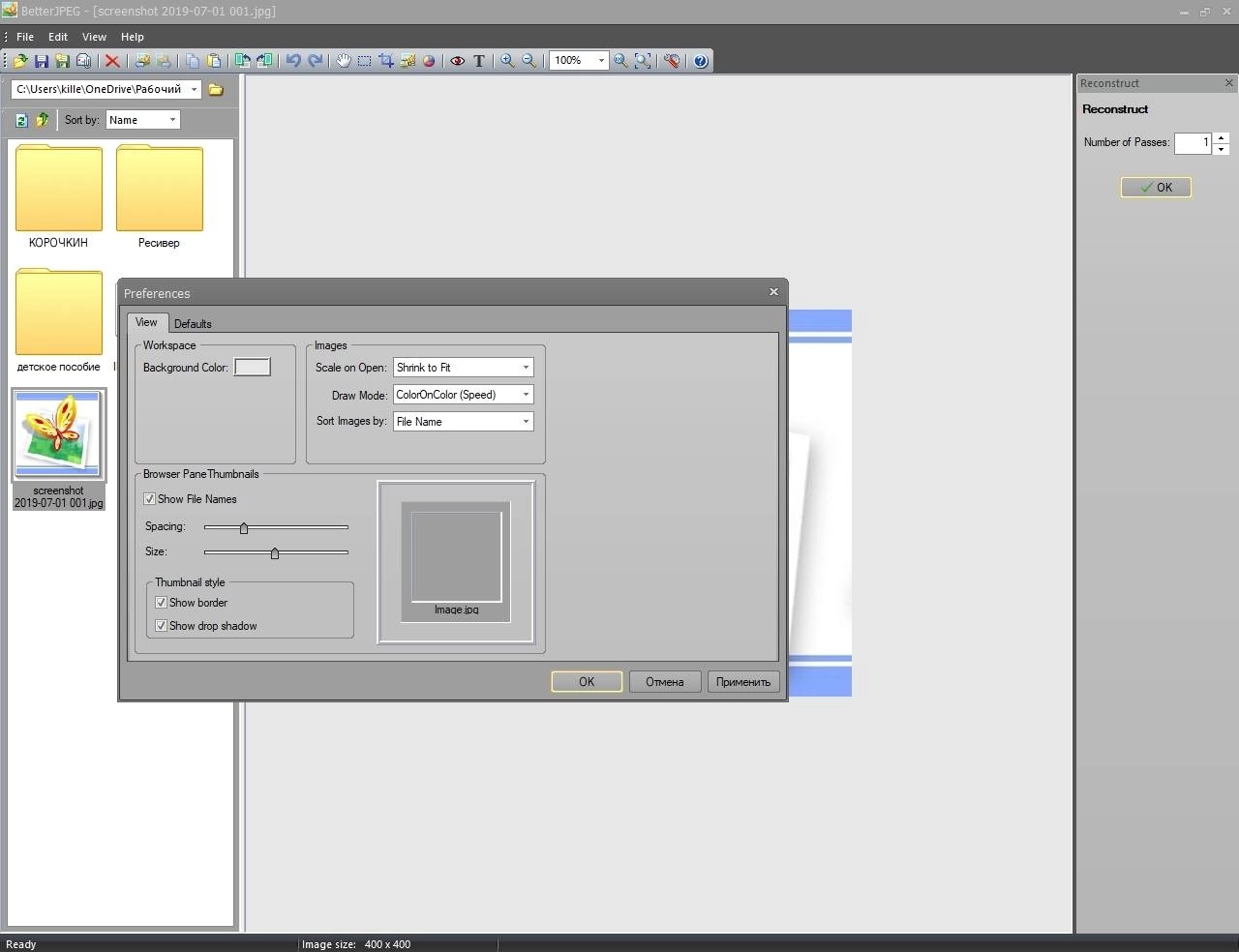This screenshot has width=1239, height=952.
Task: Click OK in the Preferences dialog
Action: (587, 682)
